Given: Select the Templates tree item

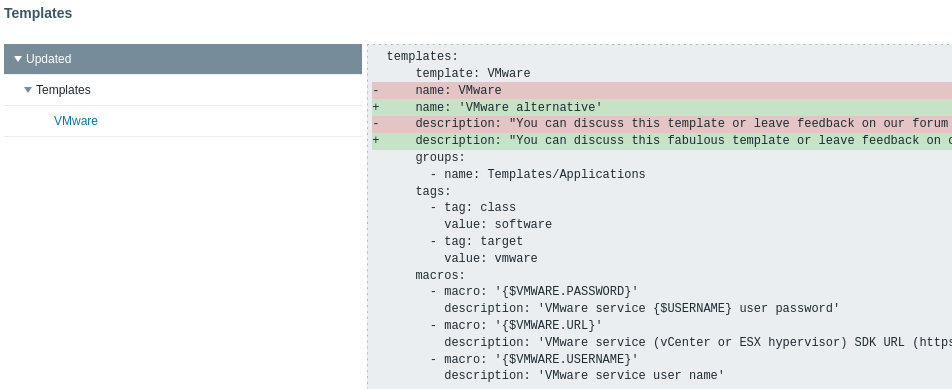Looking at the screenshot, I should pos(63,90).
